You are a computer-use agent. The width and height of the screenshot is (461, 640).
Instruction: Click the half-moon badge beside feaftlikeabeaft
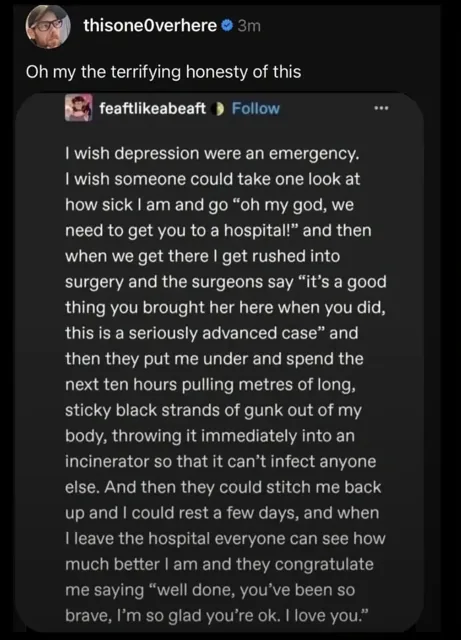(x=219, y=109)
